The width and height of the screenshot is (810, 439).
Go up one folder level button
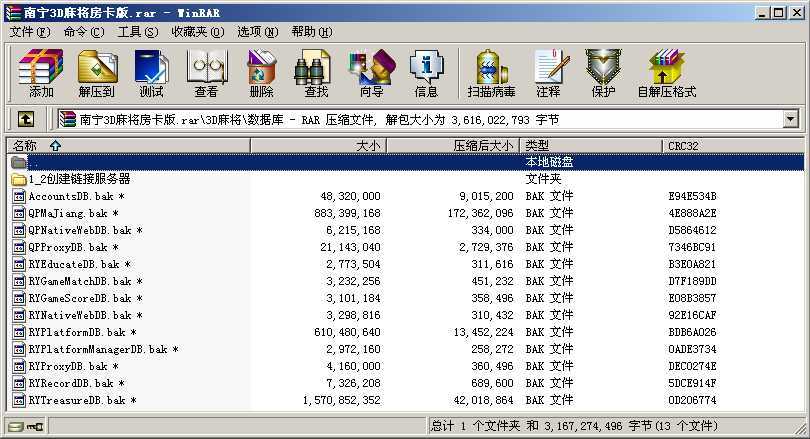(x=26, y=119)
